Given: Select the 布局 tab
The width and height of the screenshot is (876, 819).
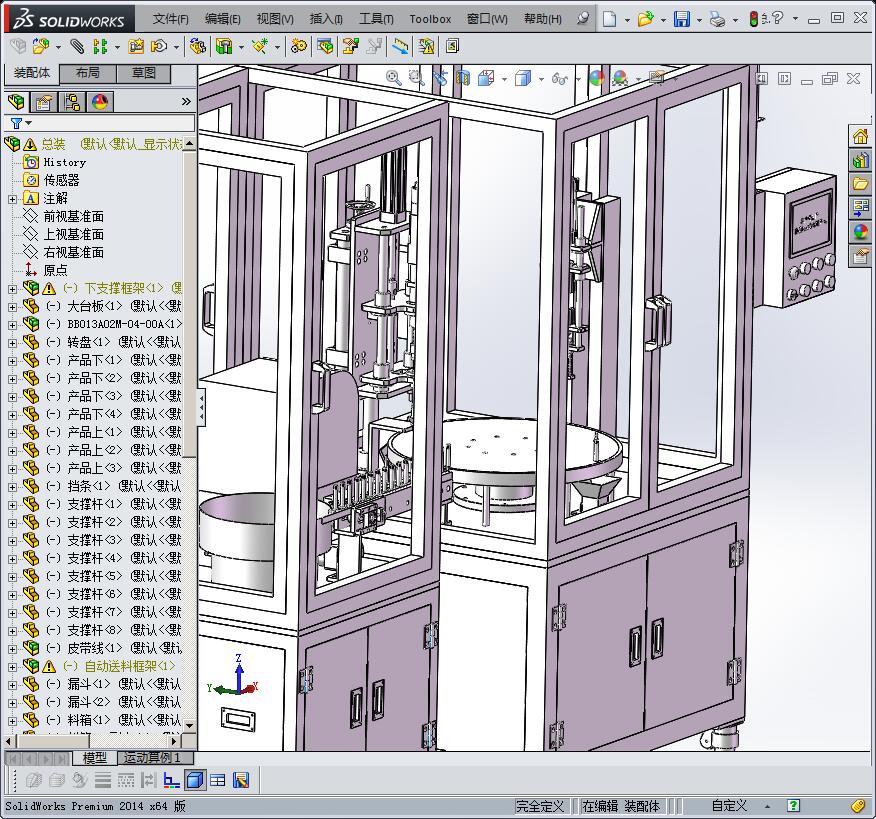Looking at the screenshot, I should (87, 73).
